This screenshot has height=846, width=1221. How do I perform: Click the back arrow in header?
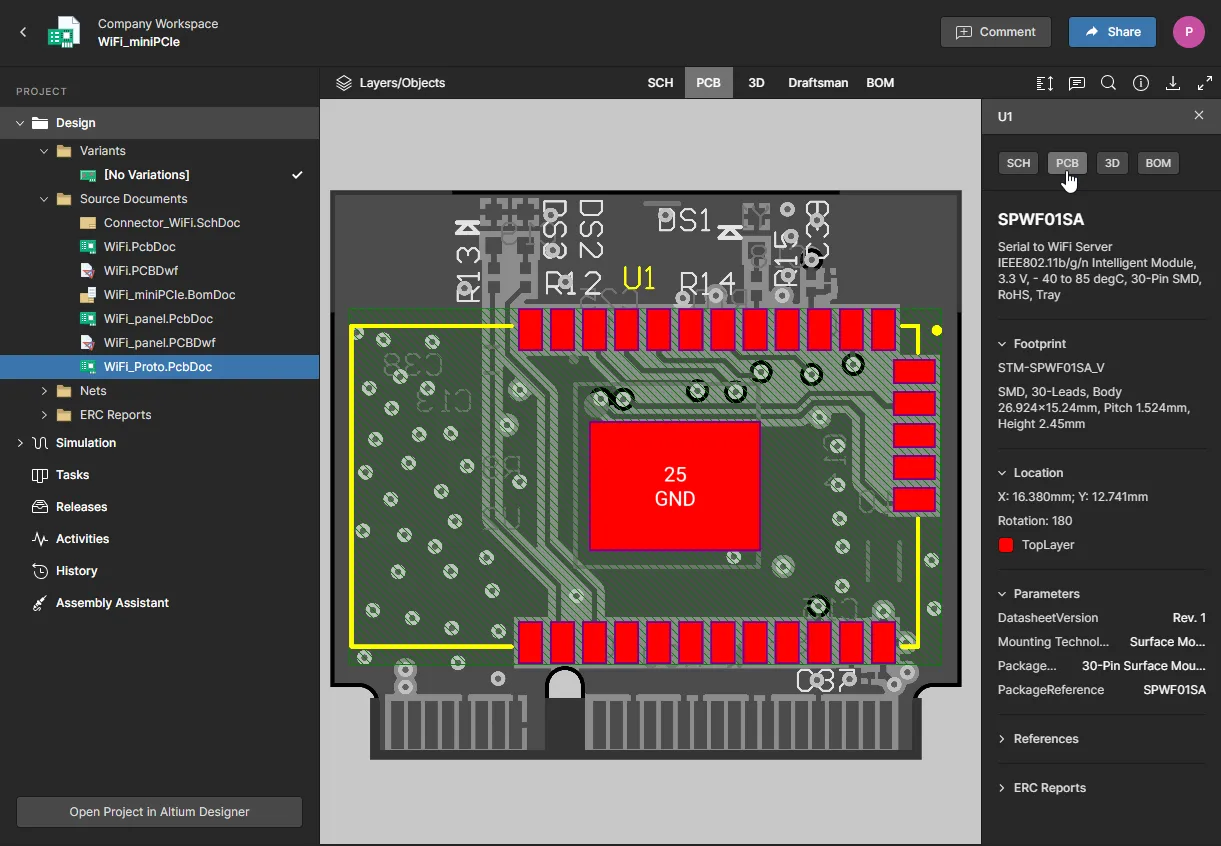(x=23, y=32)
